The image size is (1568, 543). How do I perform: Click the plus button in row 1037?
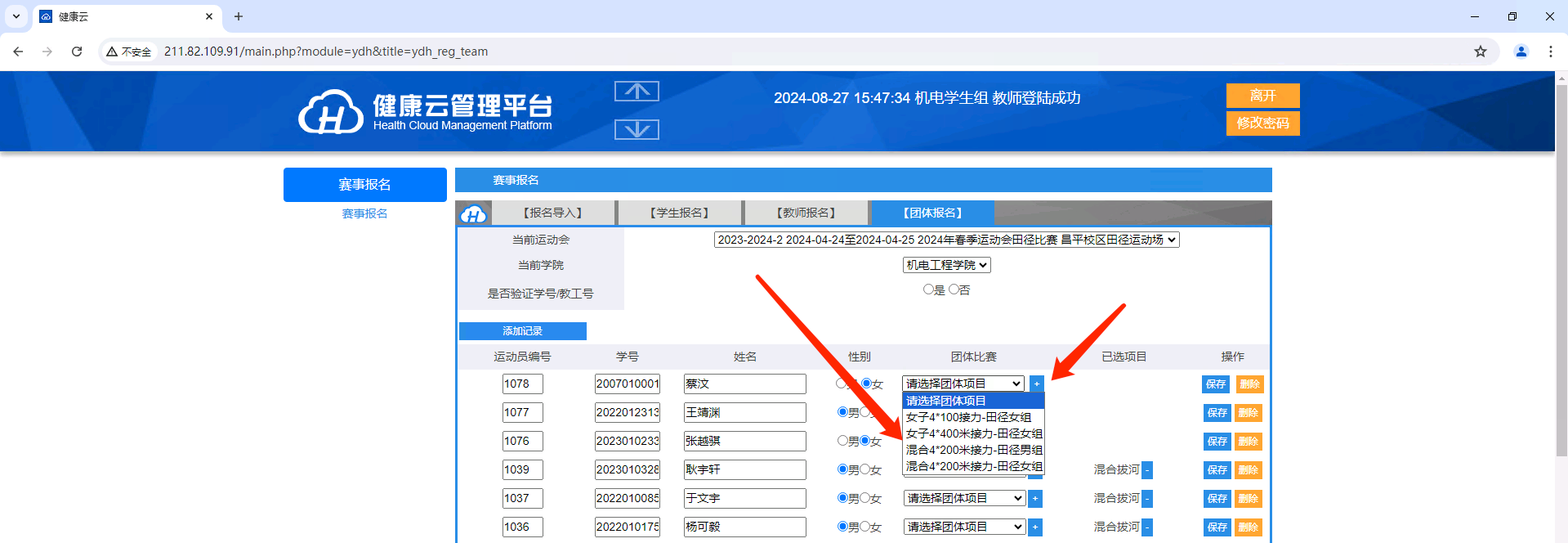coord(1035,499)
